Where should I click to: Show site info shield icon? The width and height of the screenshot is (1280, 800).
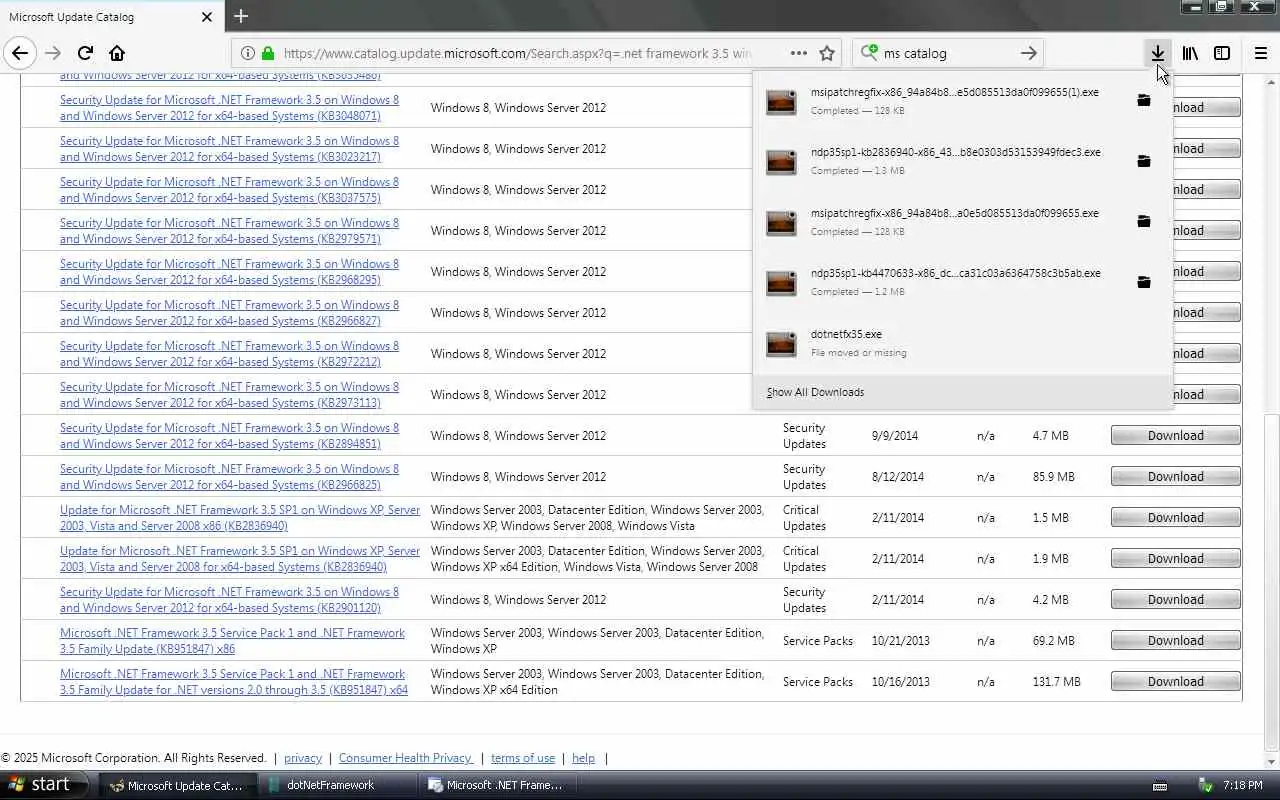click(x=247, y=53)
